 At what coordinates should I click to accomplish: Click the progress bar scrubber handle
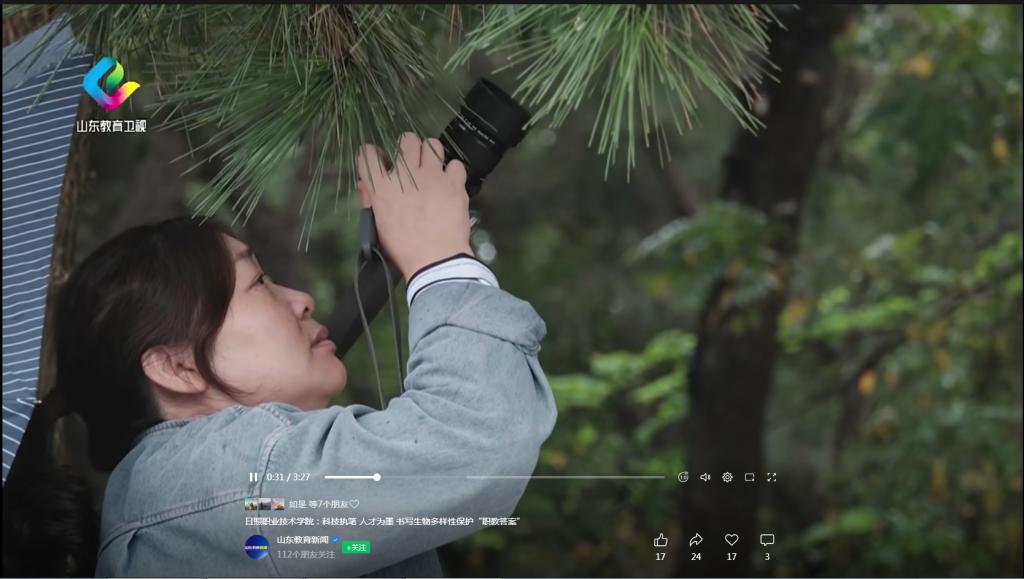[377, 477]
